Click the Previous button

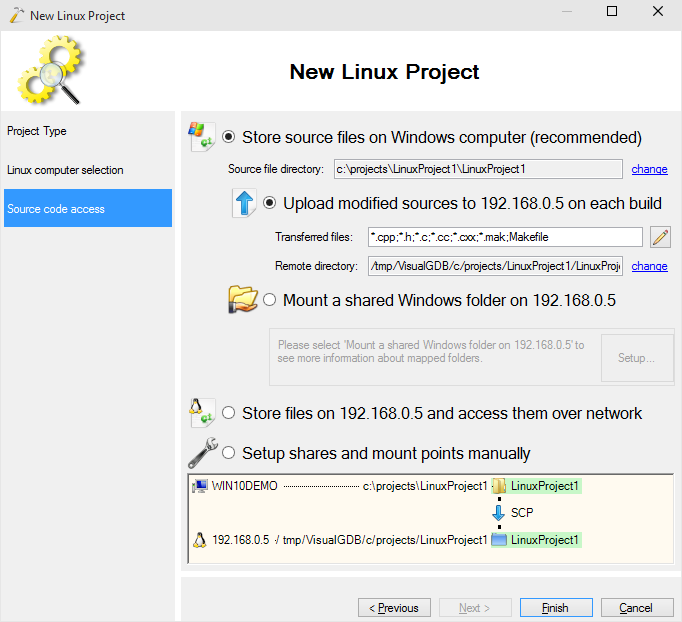(394, 608)
